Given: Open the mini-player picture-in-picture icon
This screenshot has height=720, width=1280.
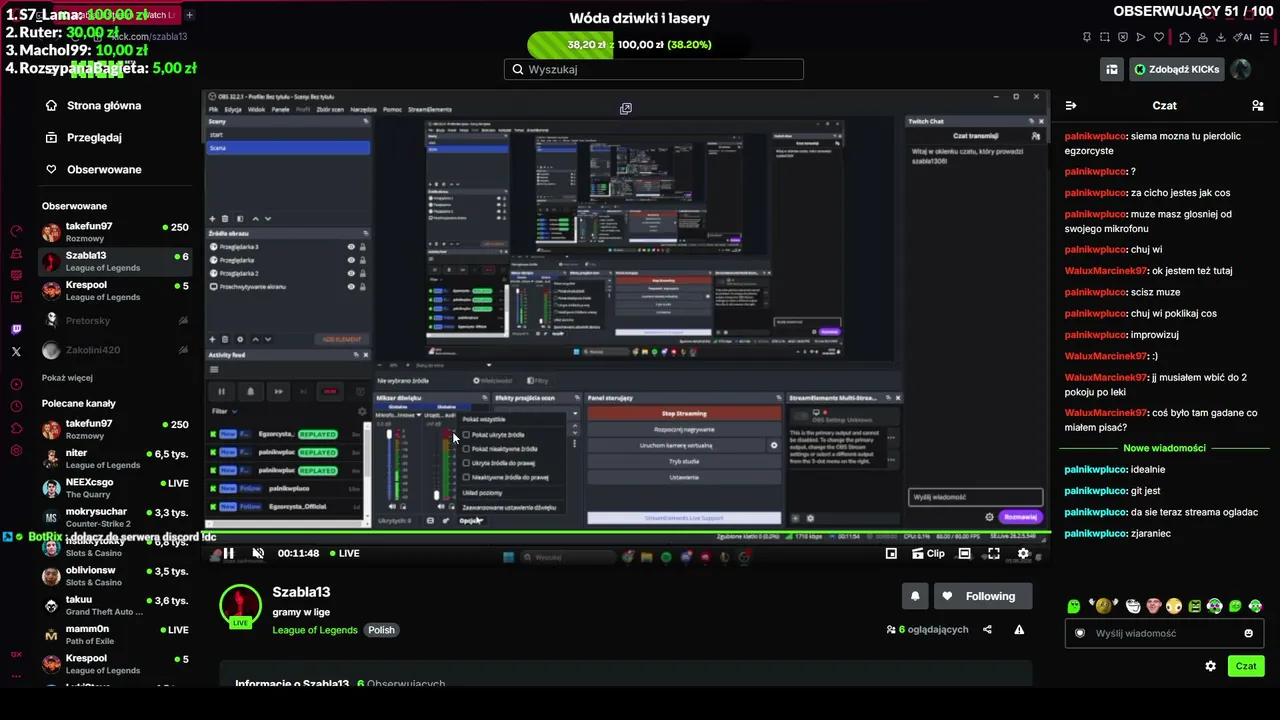Looking at the screenshot, I should [x=891, y=553].
